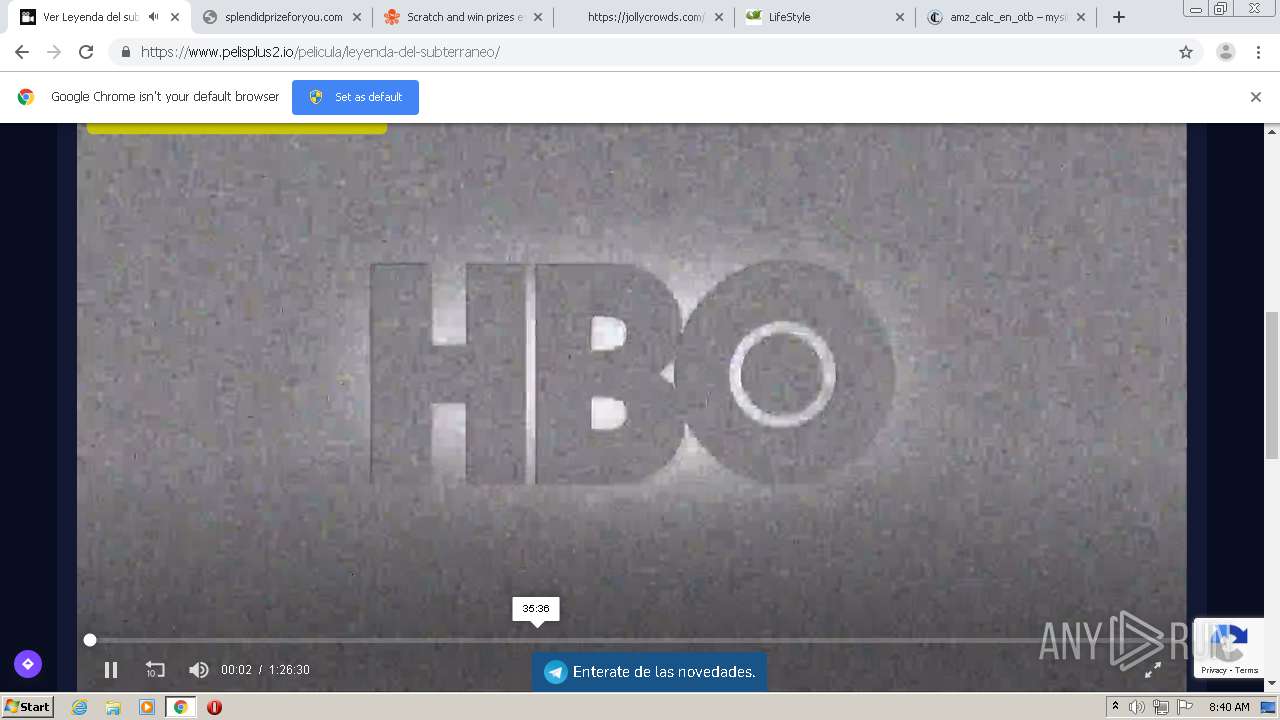The height and width of the screenshot is (720, 1280).
Task: Rewind video by 10 seconds
Action: 155,670
